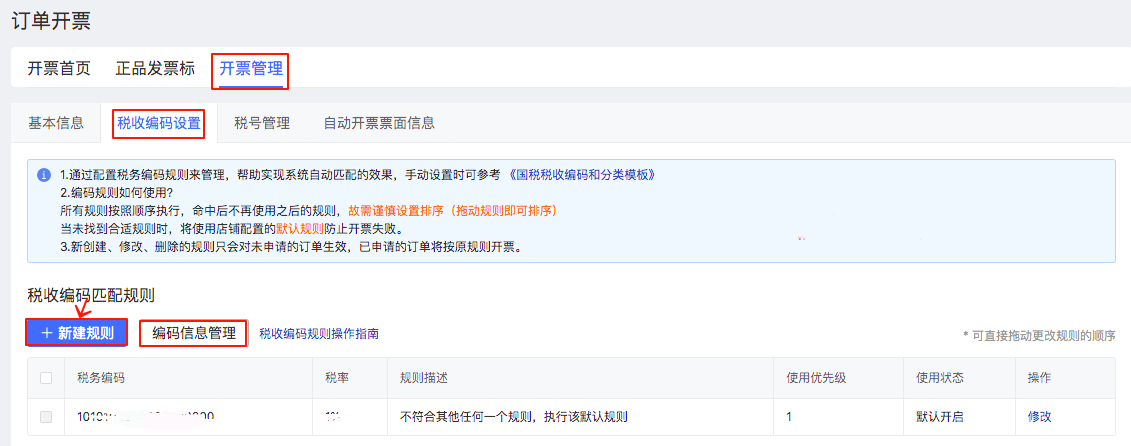
Task: Click the 税务编码 column header
Action: pyautogui.click(x=101, y=378)
